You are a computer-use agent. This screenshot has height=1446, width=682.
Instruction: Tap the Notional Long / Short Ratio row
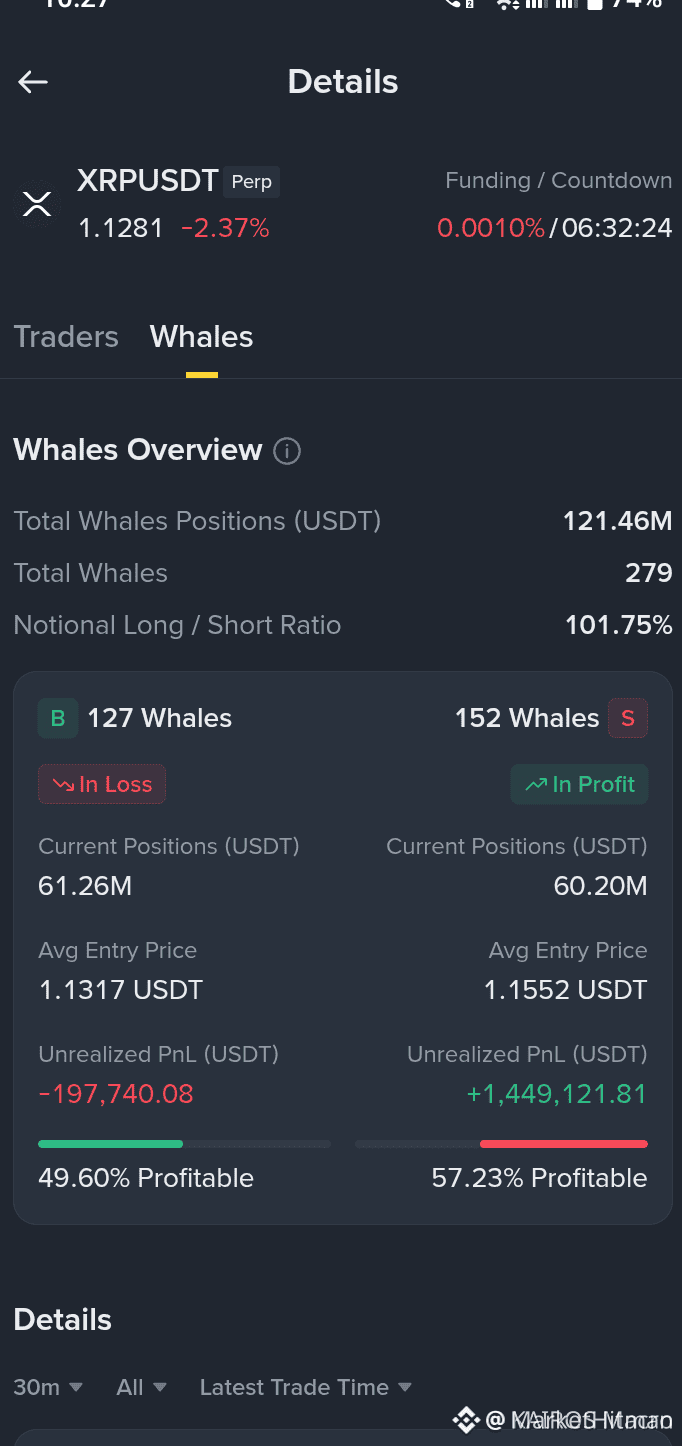[342, 625]
